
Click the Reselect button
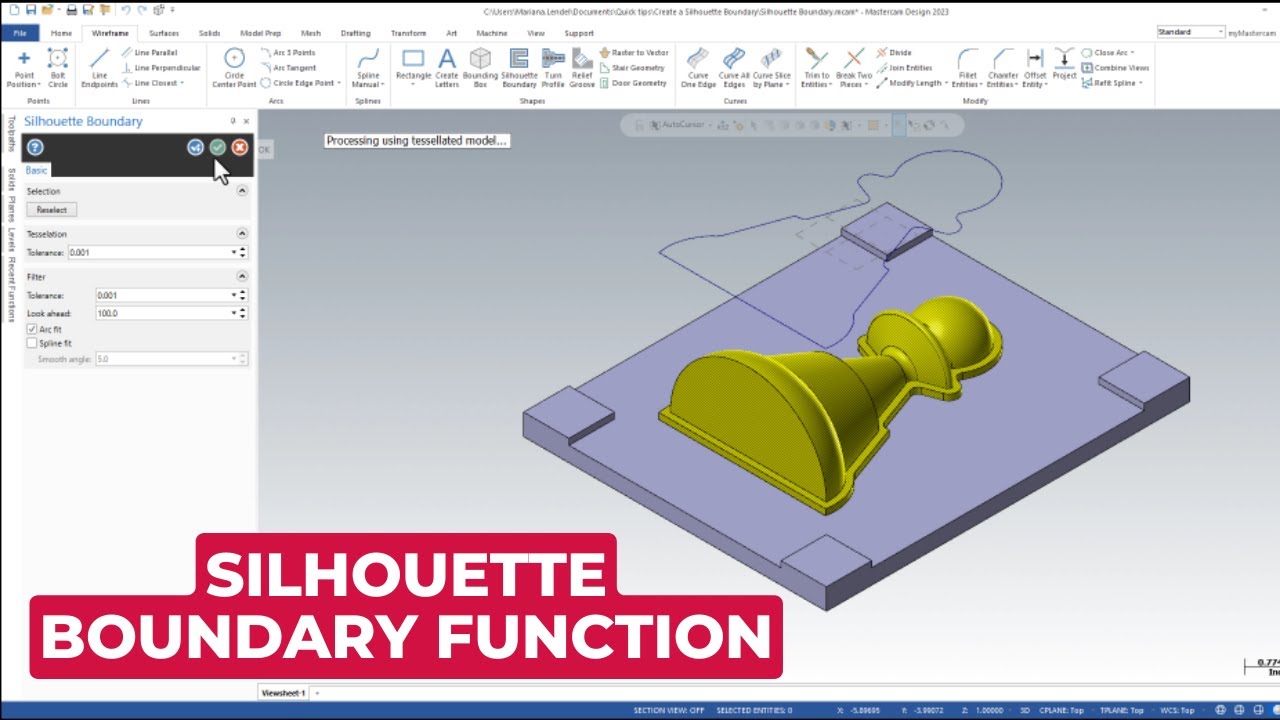tap(52, 210)
